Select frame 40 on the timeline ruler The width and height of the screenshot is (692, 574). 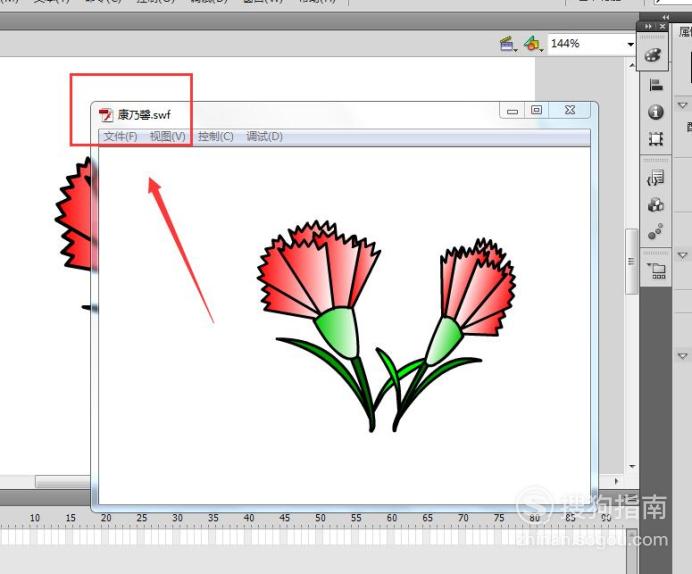(249, 518)
